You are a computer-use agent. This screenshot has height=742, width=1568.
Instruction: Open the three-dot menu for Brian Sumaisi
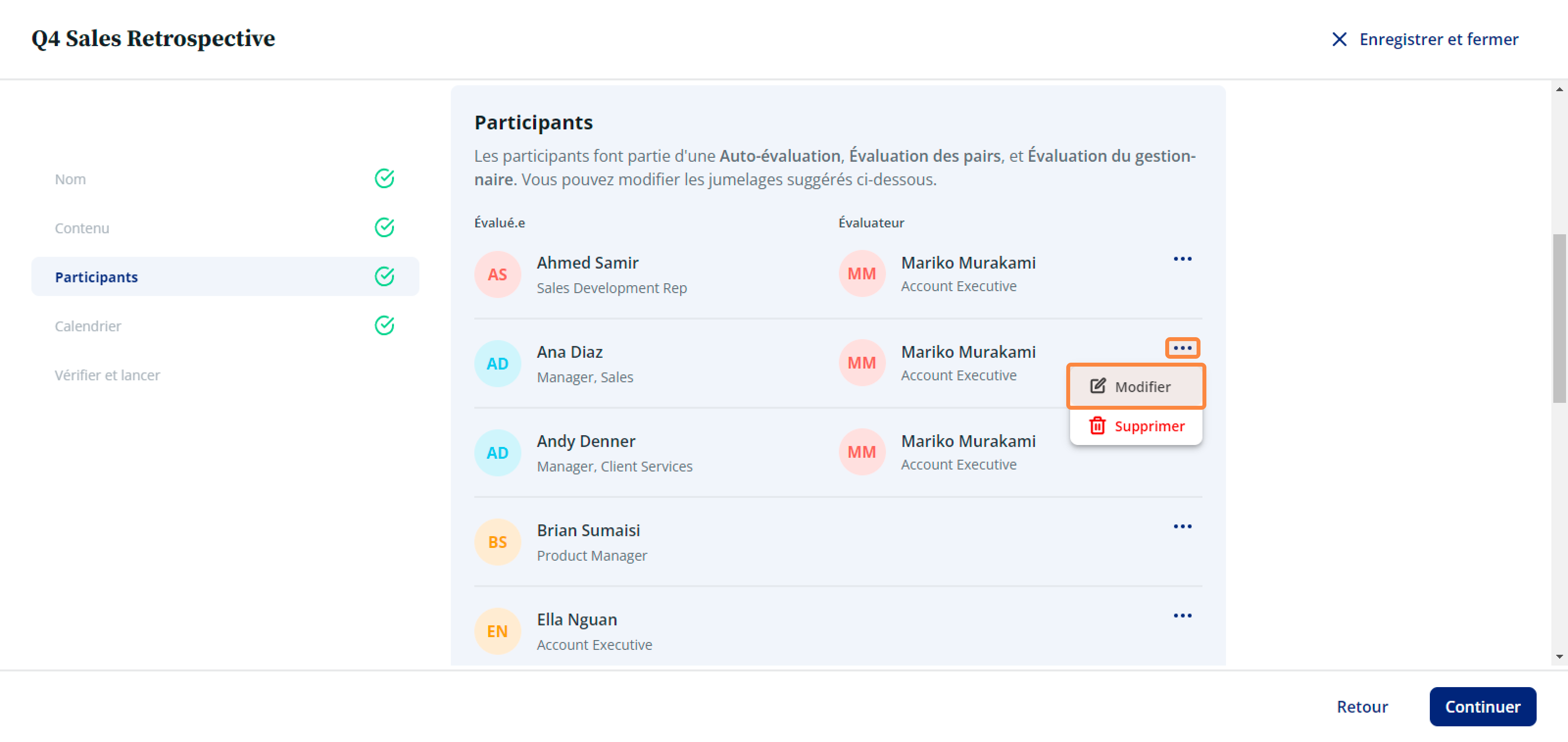pos(1182,526)
